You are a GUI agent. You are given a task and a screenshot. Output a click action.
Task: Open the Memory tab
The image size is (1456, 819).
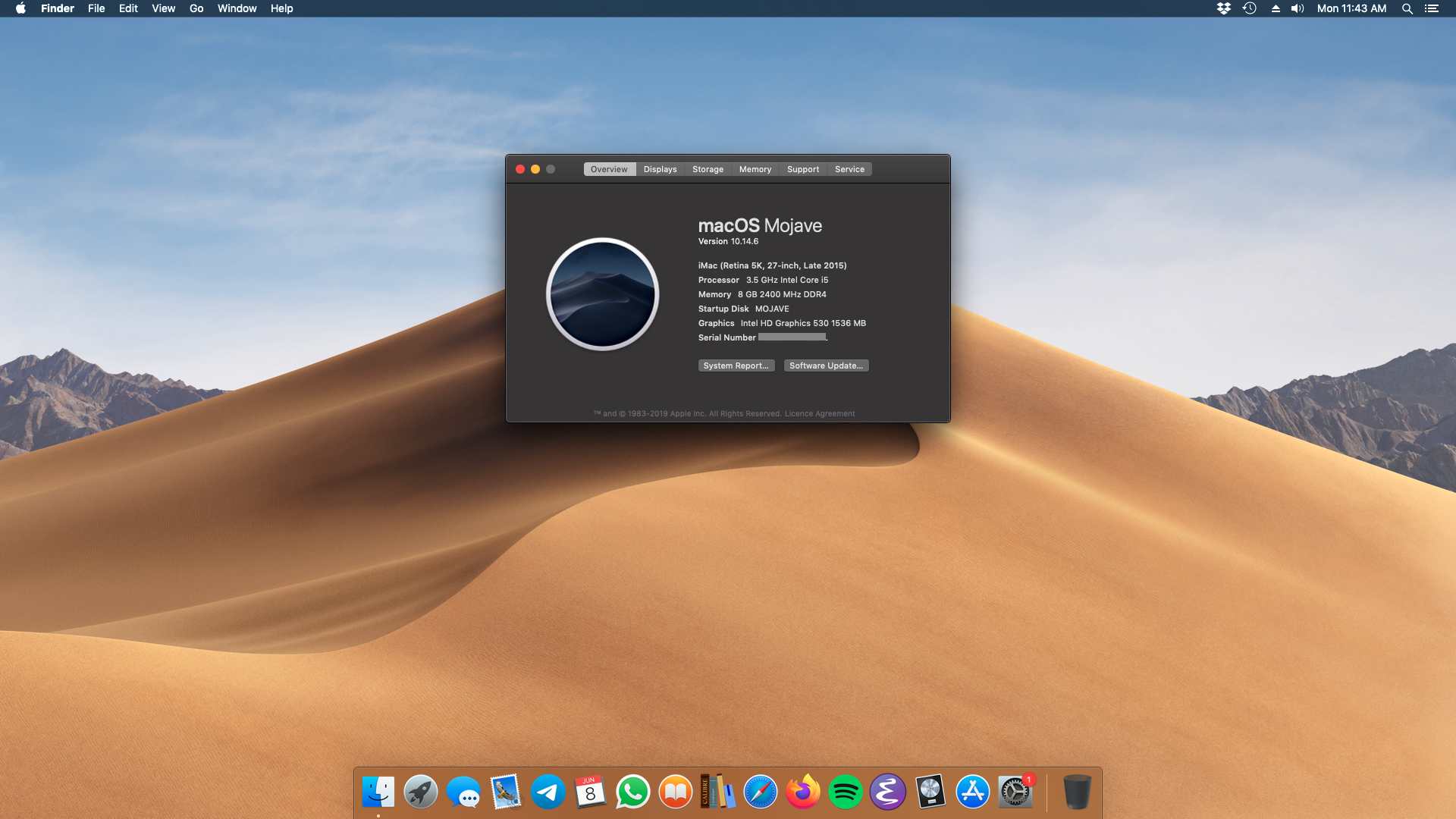click(x=755, y=169)
